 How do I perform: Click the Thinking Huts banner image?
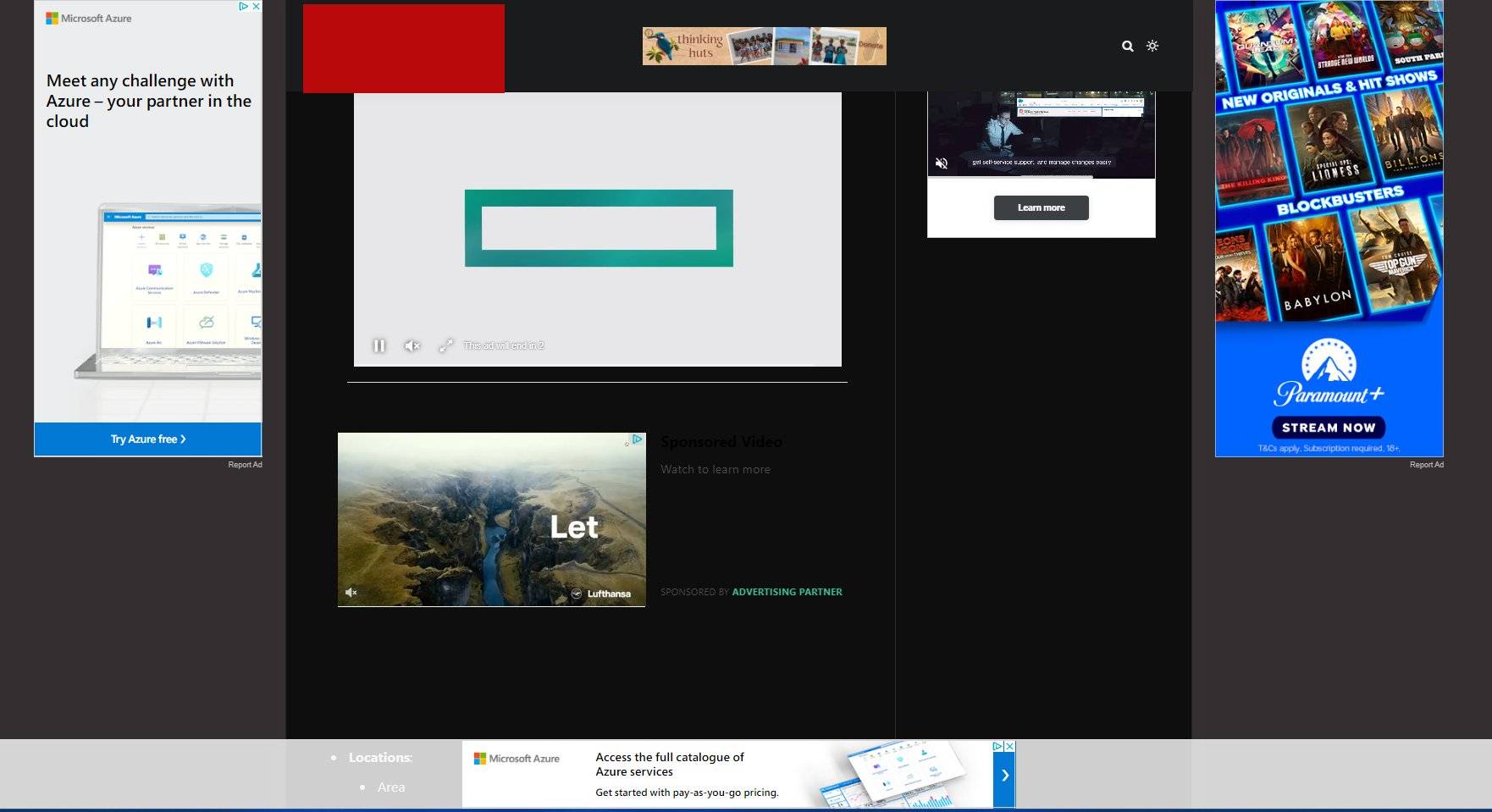(764, 46)
